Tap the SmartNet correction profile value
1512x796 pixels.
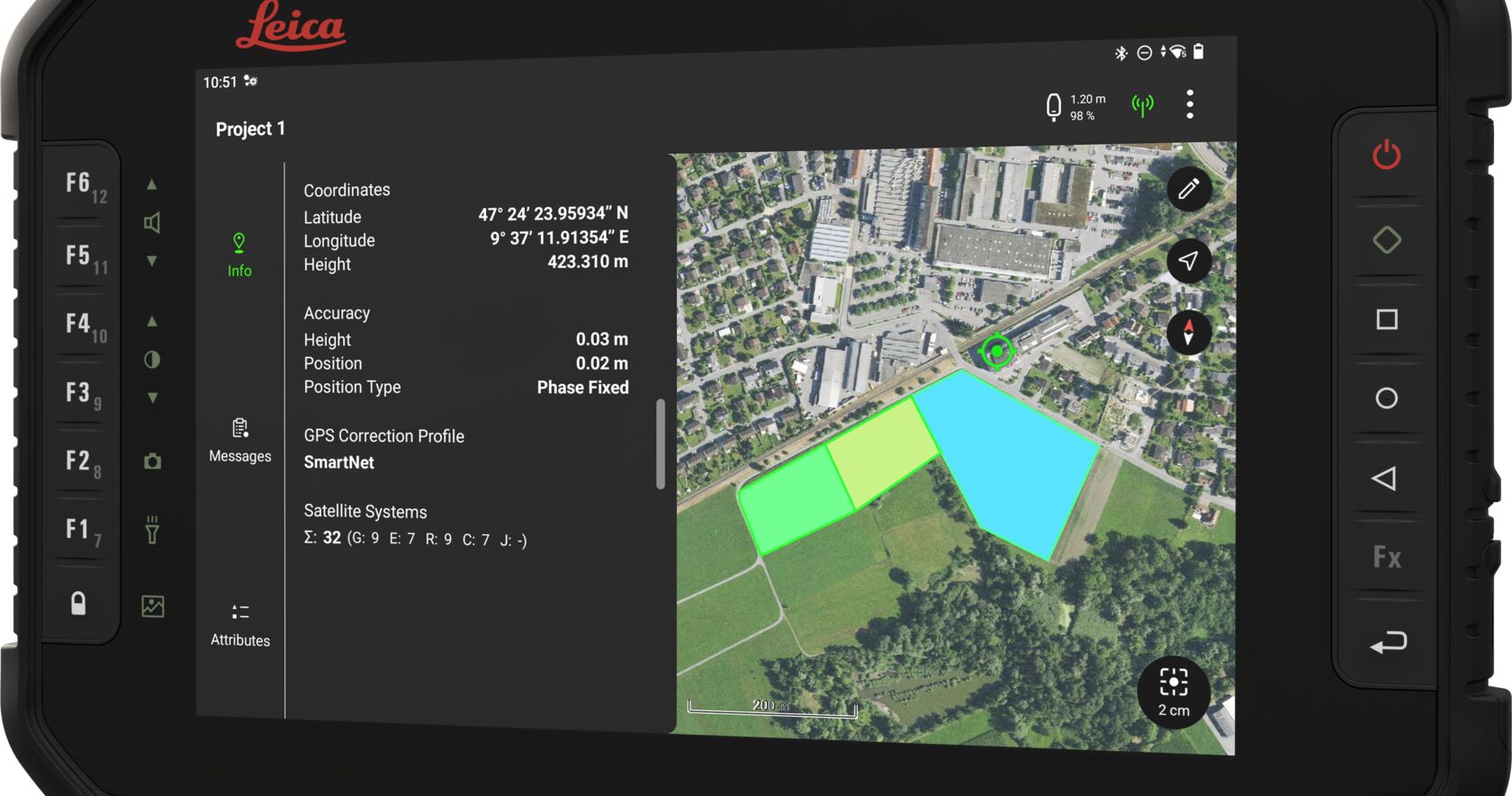coord(339,462)
